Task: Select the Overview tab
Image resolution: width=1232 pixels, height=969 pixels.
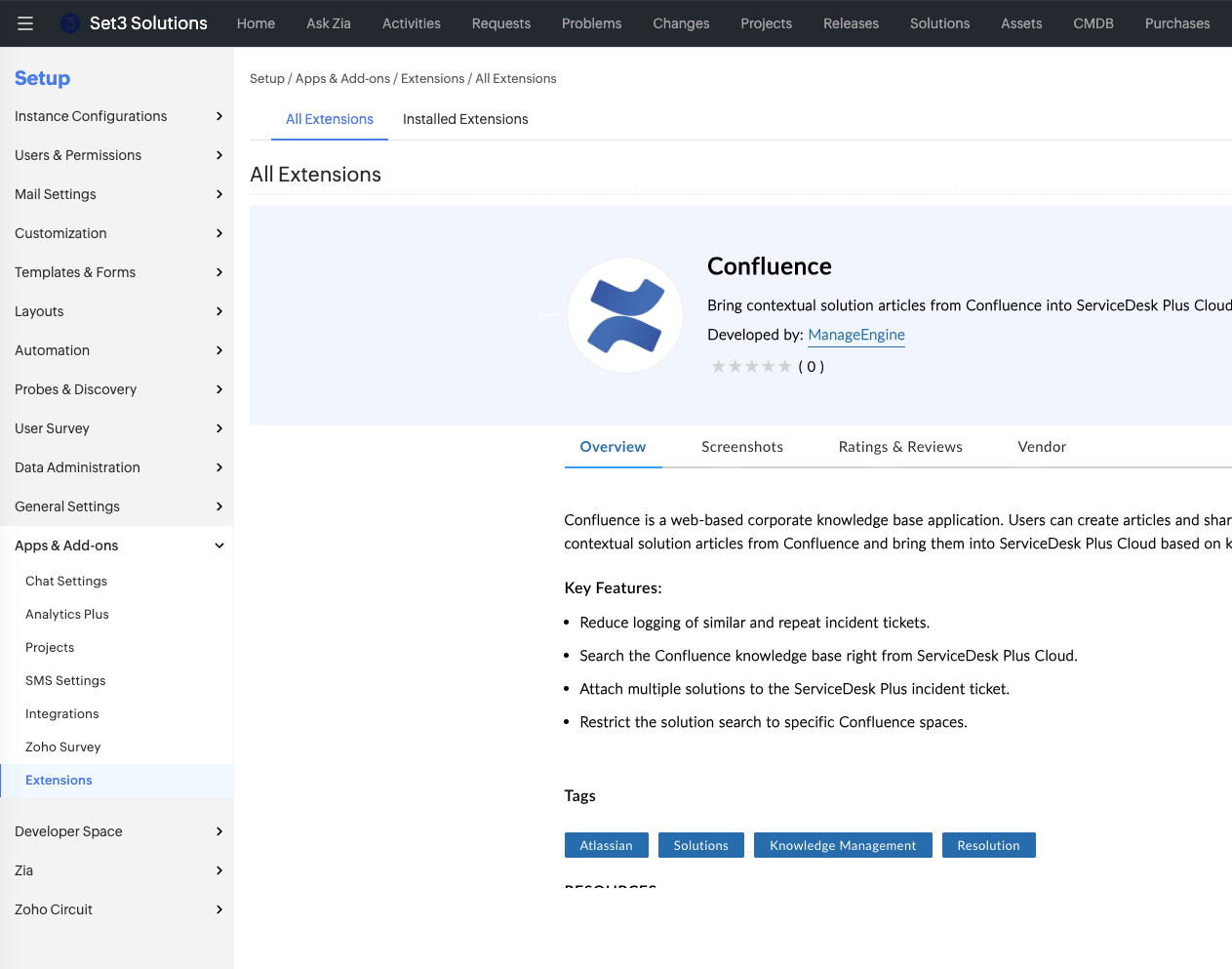Action: 613,447
